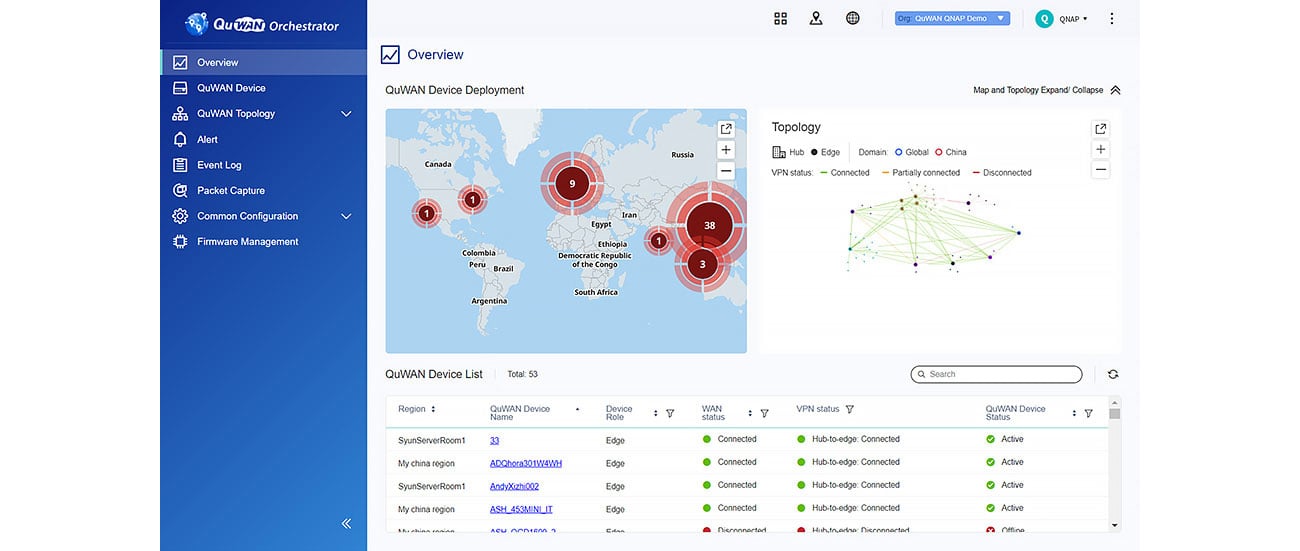1300x551 pixels.
Task: Sort the Device Role column
Action: 656,413
